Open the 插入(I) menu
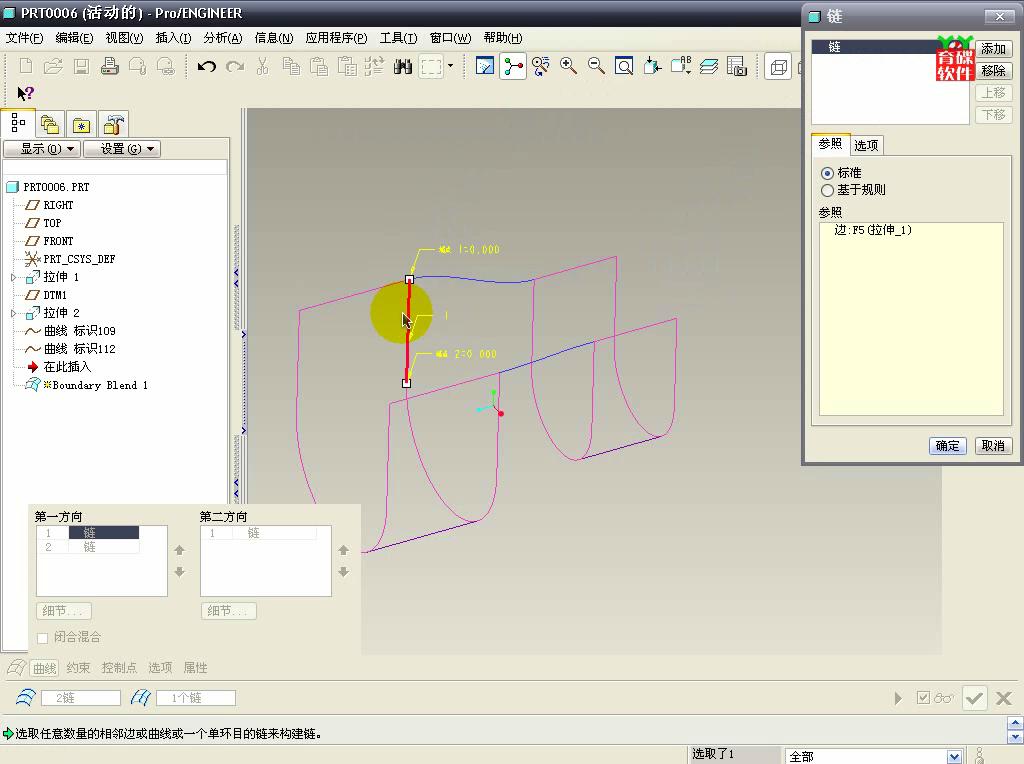The width and height of the screenshot is (1024, 764). (173, 38)
